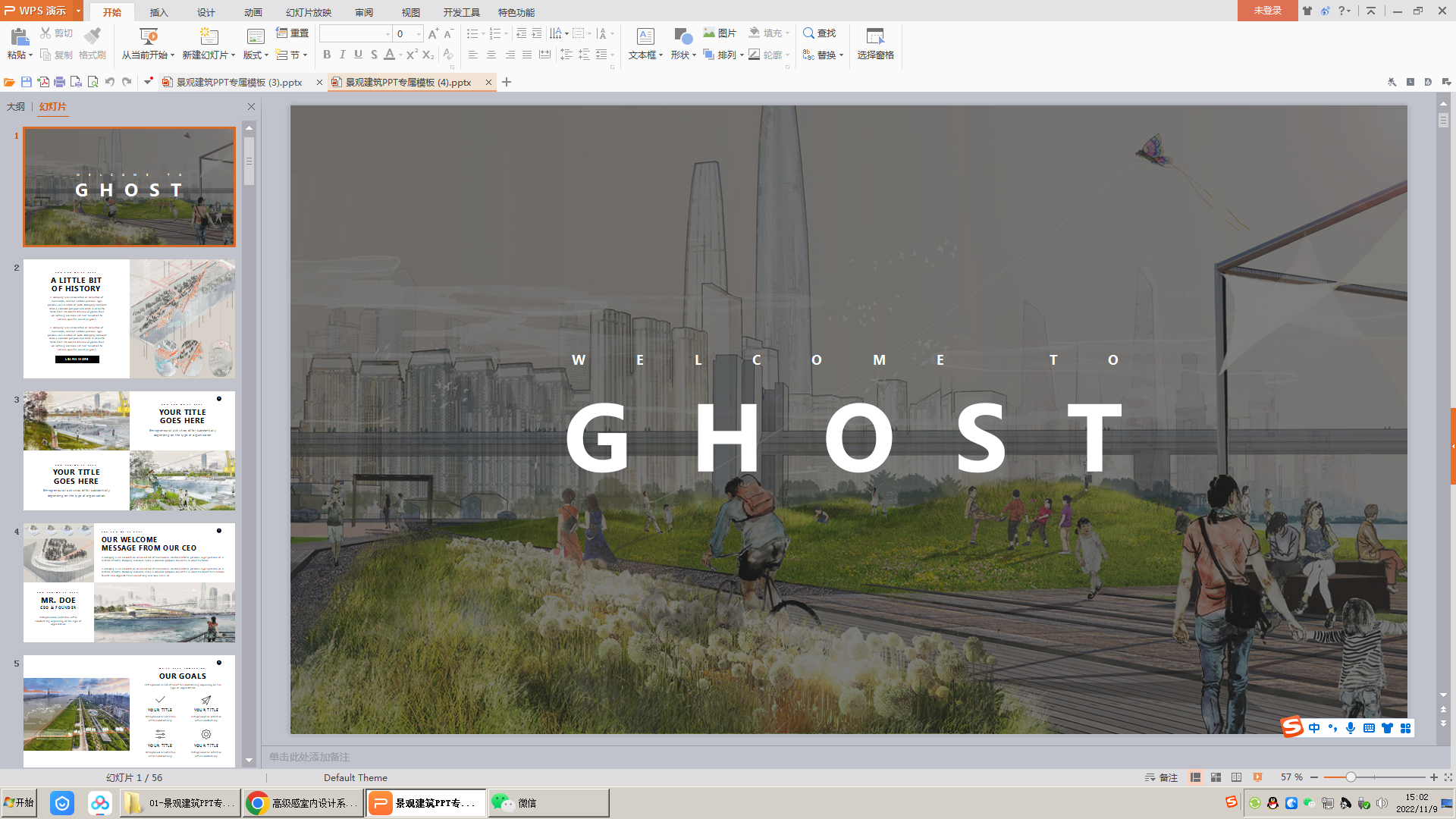Open the font name combo box

(x=356, y=33)
